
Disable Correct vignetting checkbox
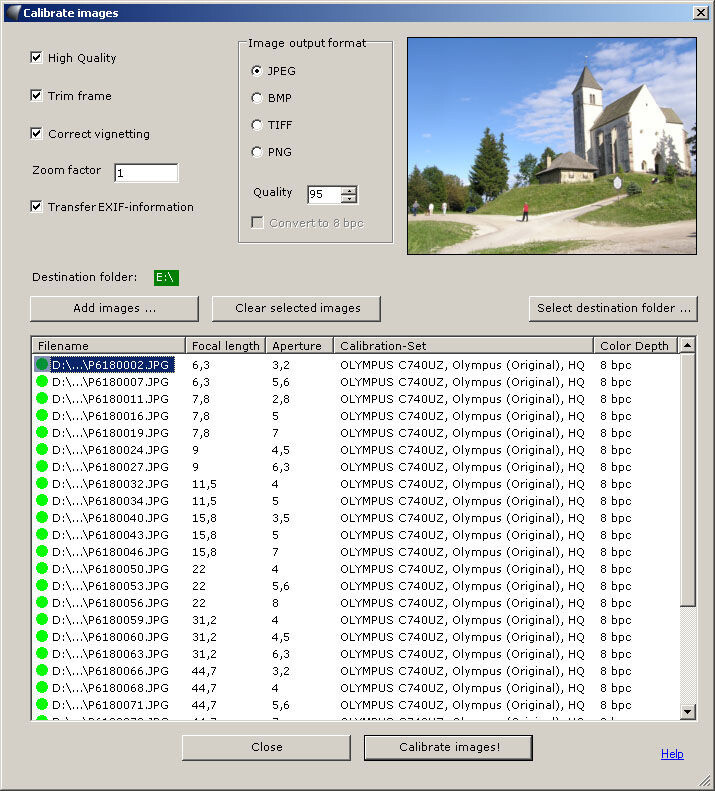coord(36,134)
